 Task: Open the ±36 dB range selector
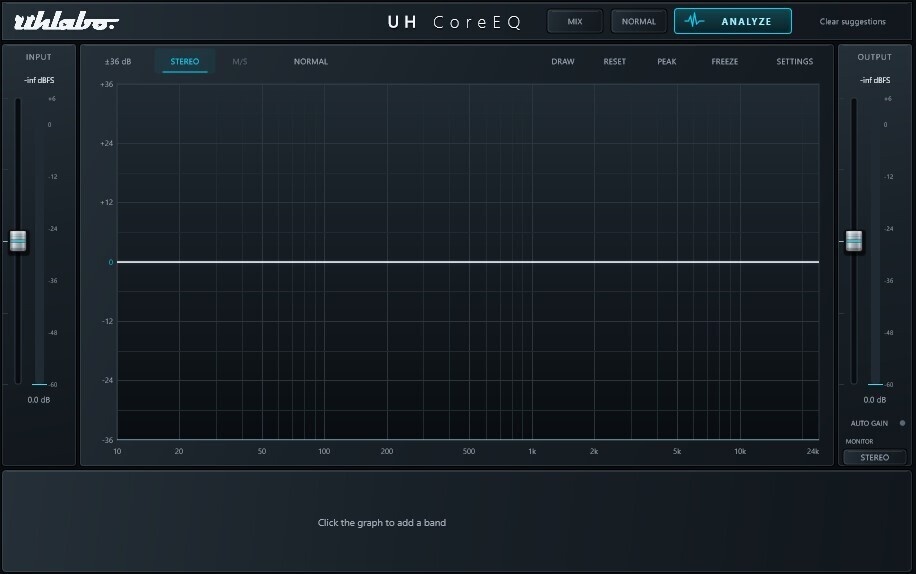click(x=118, y=61)
